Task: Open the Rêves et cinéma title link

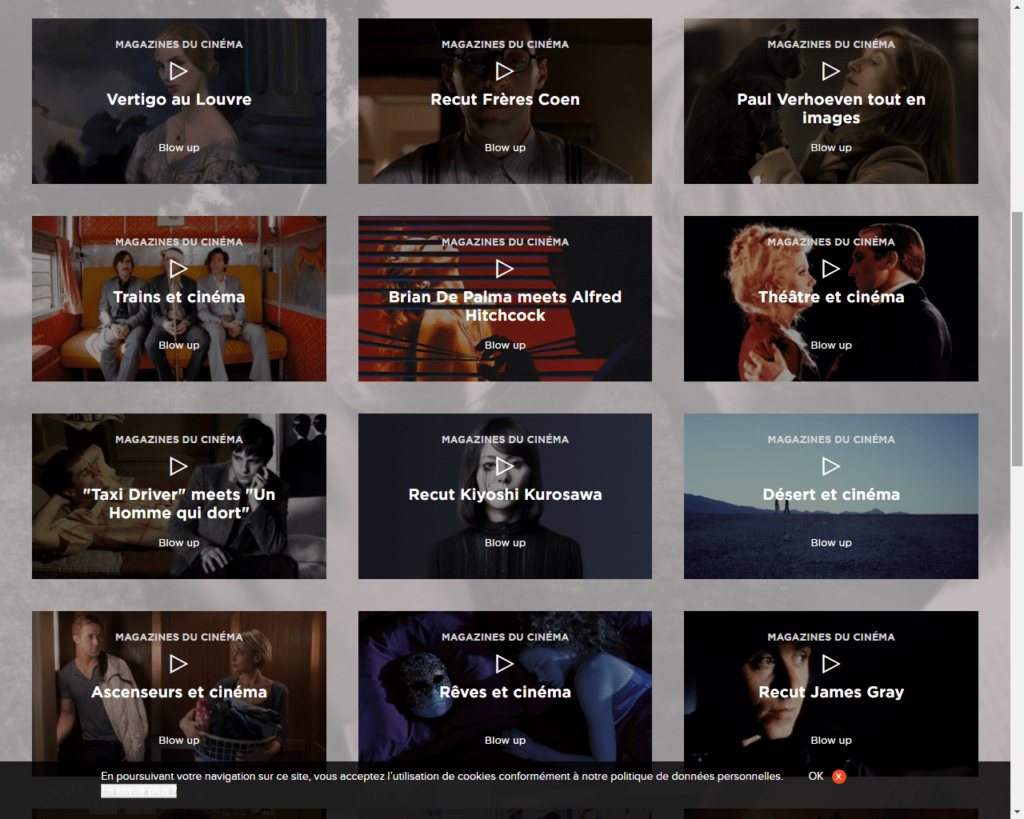Action: [505, 692]
